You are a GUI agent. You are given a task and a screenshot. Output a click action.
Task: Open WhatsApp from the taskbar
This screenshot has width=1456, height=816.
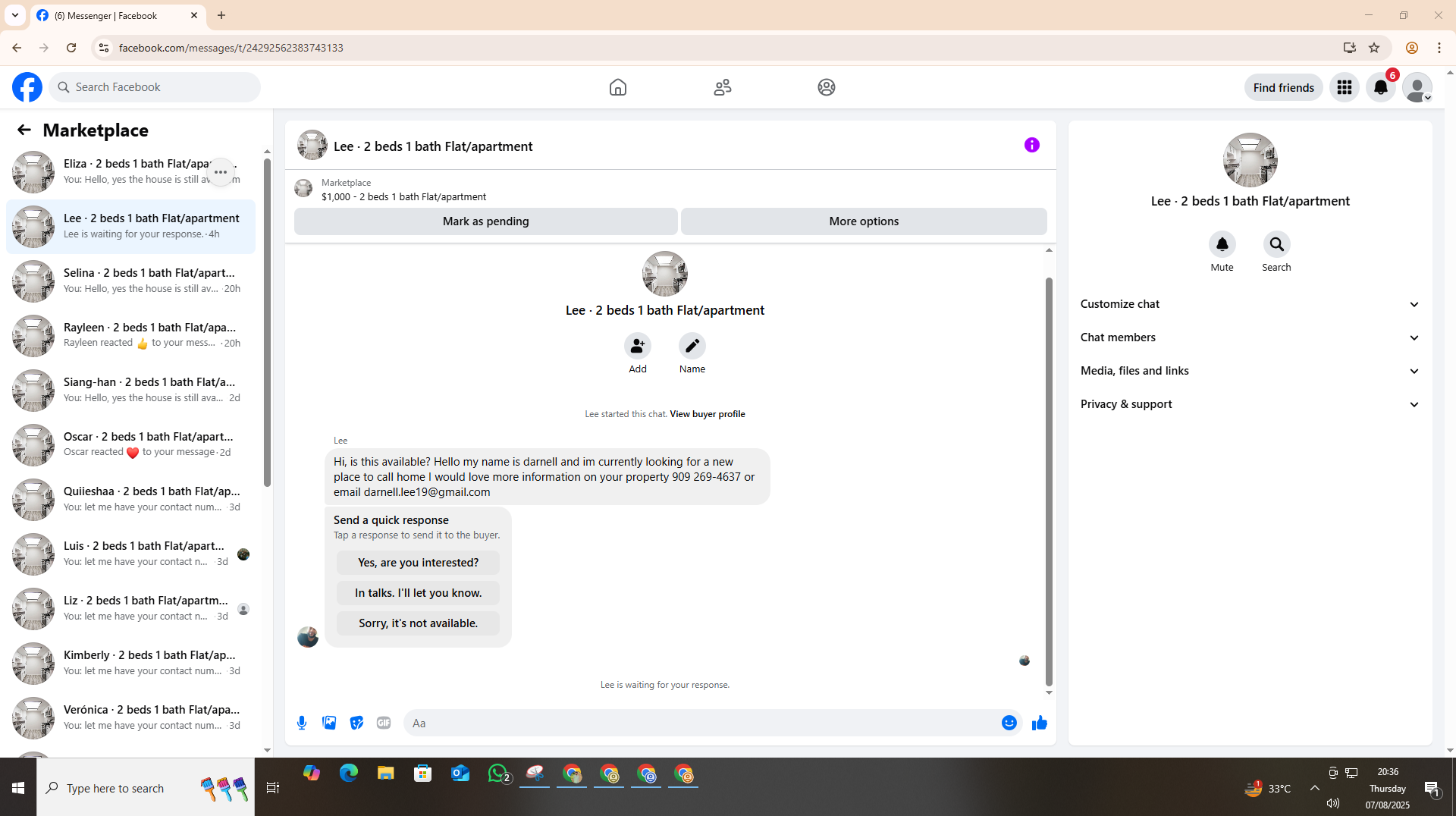click(498, 774)
